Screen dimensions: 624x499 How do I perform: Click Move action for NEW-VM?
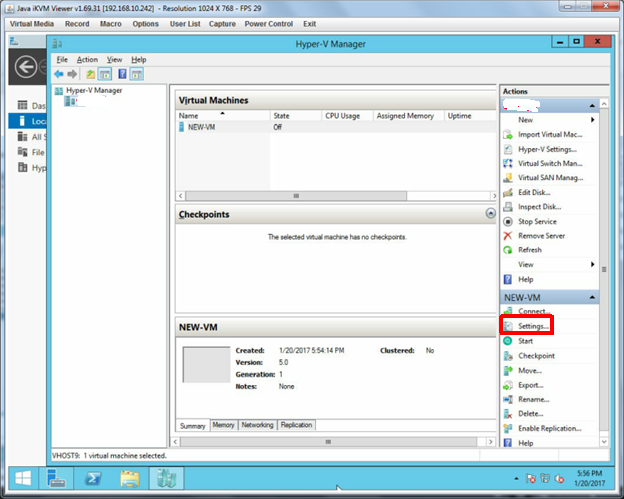click(x=529, y=370)
